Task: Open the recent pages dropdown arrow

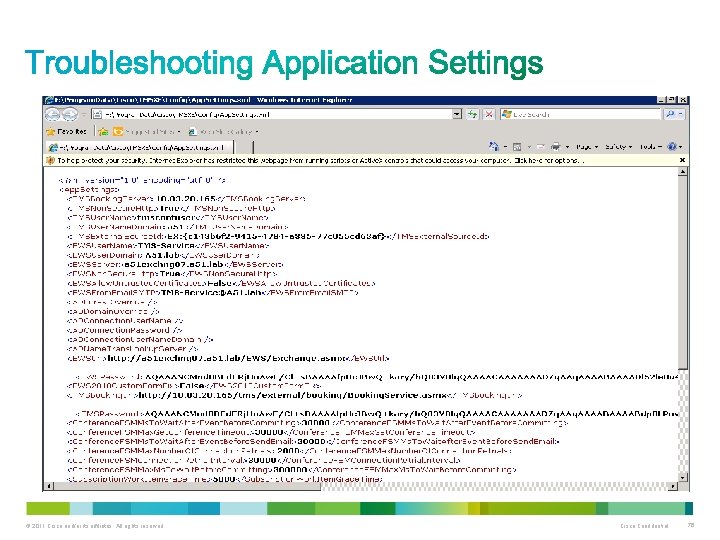Action: click(84, 114)
